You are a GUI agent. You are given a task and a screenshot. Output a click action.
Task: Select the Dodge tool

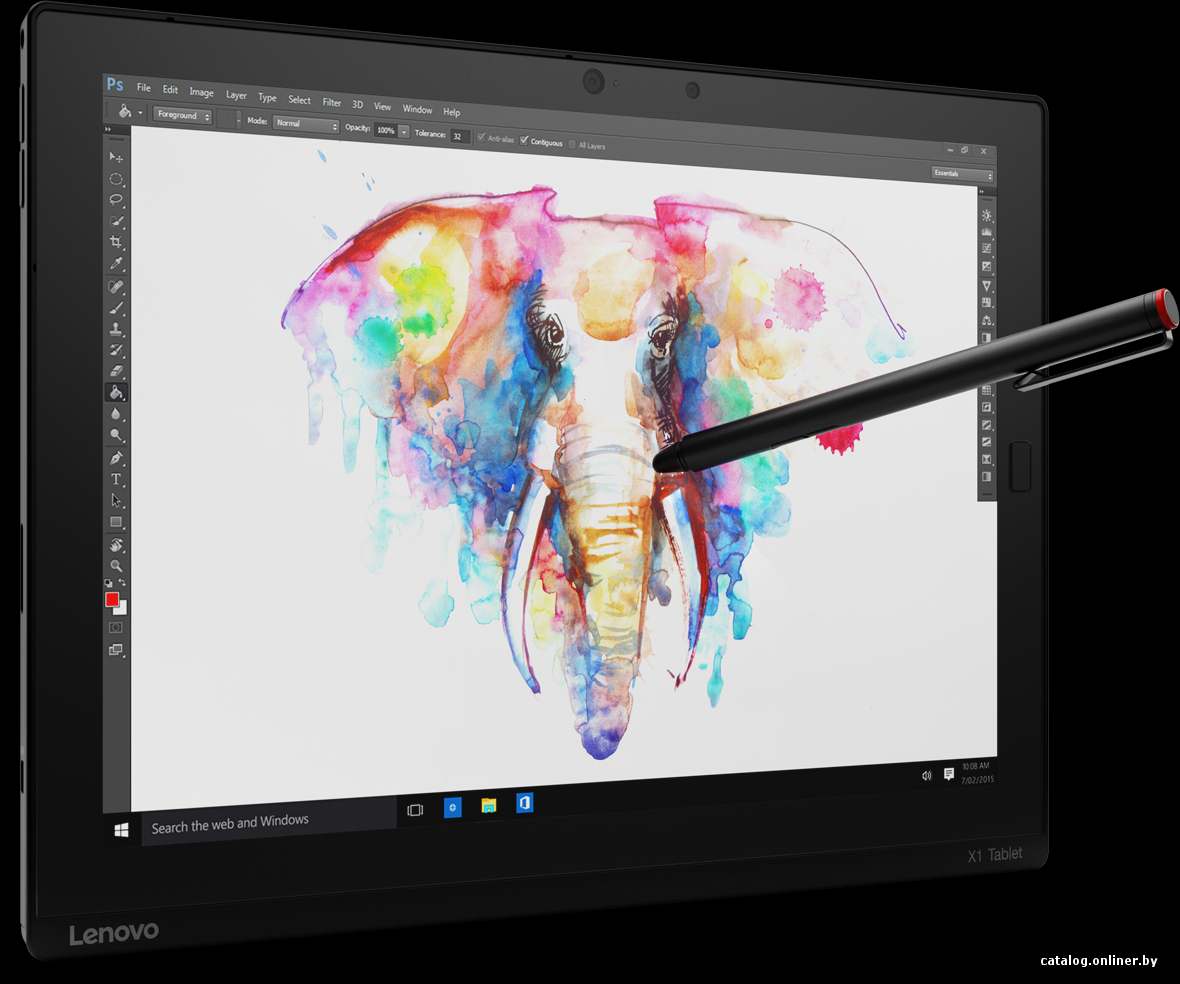pyautogui.click(x=115, y=435)
